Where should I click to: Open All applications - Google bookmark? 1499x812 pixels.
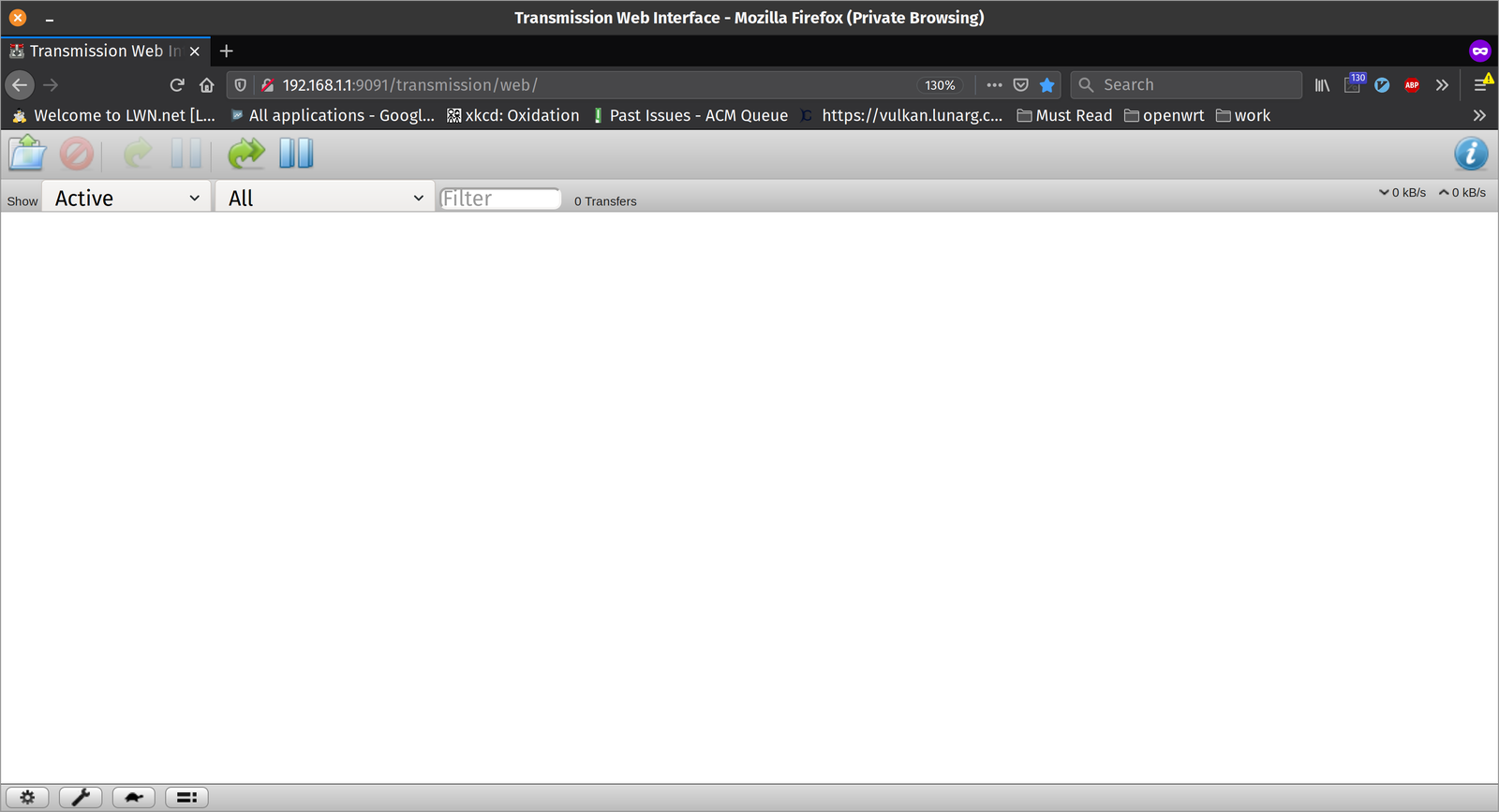pyautogui.click(x=333, y=115)
